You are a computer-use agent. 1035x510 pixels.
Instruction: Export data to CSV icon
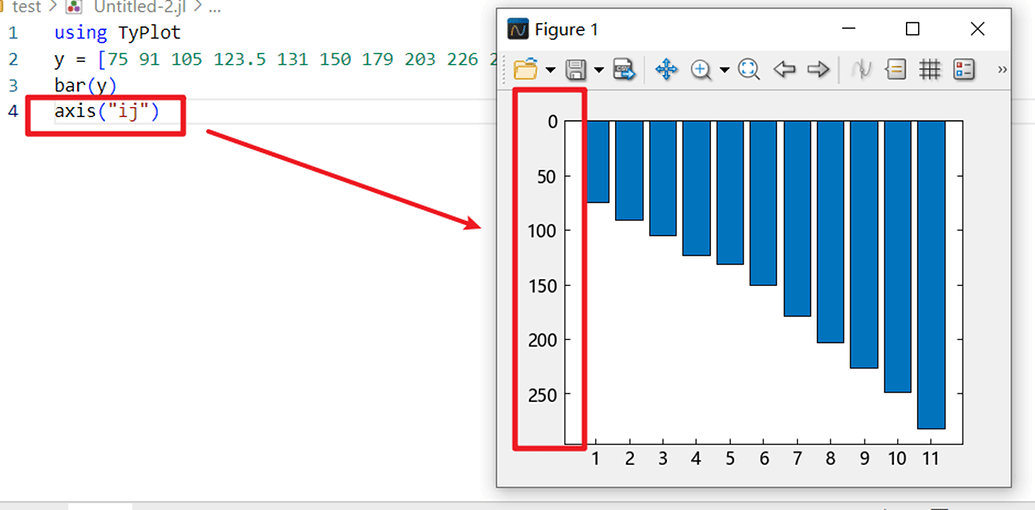click(624, 69)
